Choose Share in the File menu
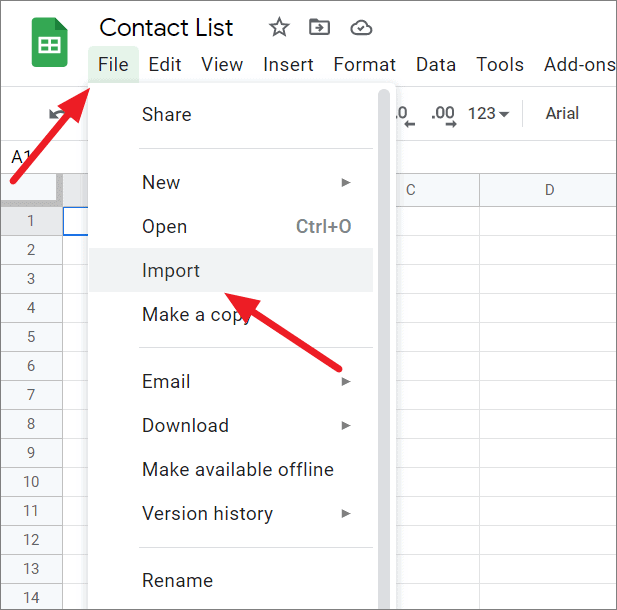Screen dimensions: 617x610 166,114
